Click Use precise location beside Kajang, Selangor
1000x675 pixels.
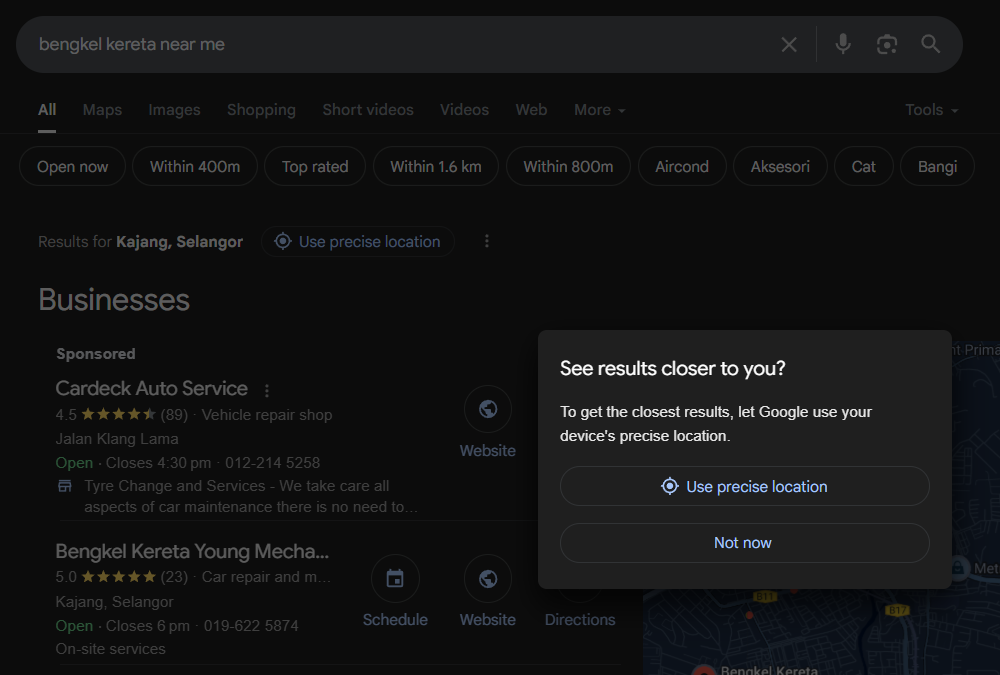[358, 242]
